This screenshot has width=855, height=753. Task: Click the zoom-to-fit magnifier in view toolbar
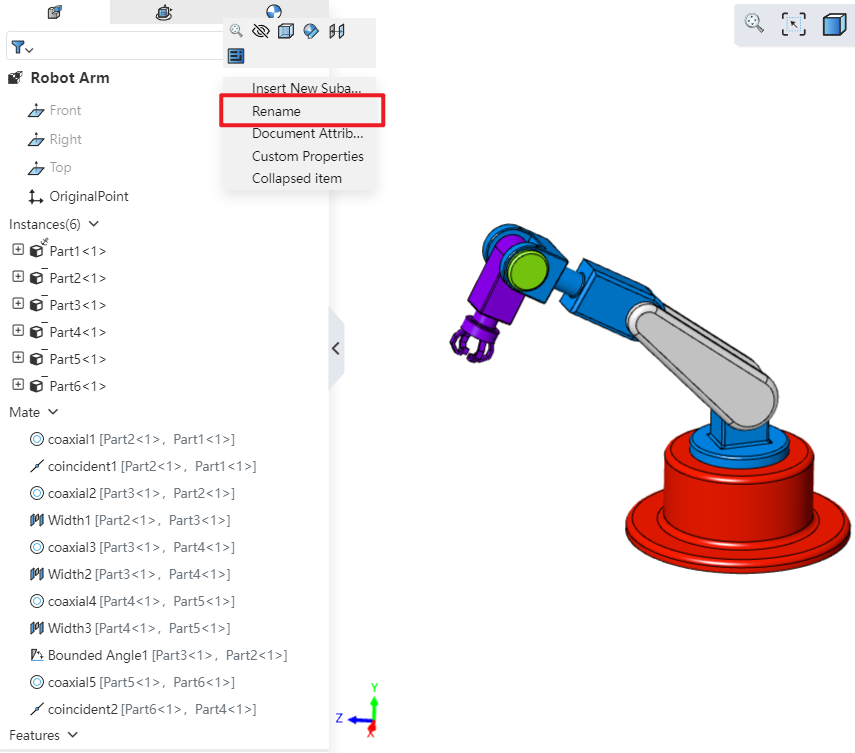[755, 24]
